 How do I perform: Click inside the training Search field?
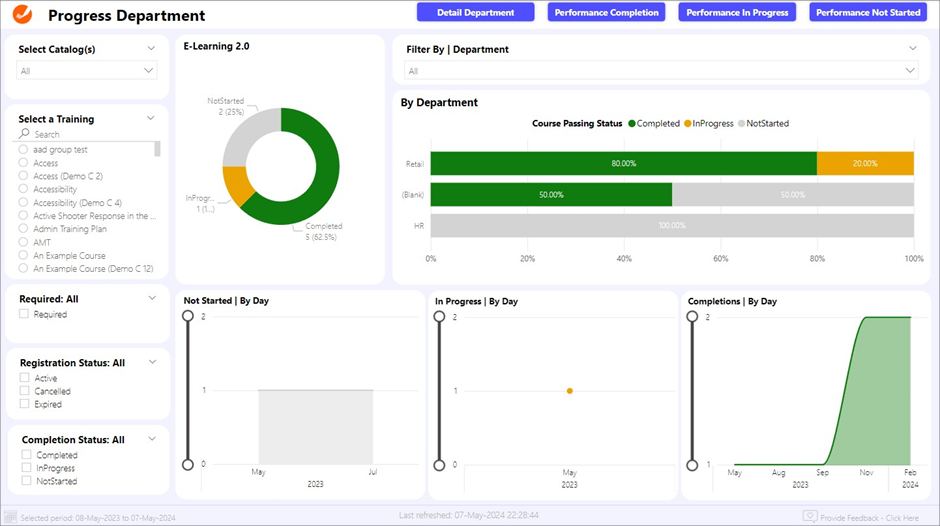click(90, 134)
